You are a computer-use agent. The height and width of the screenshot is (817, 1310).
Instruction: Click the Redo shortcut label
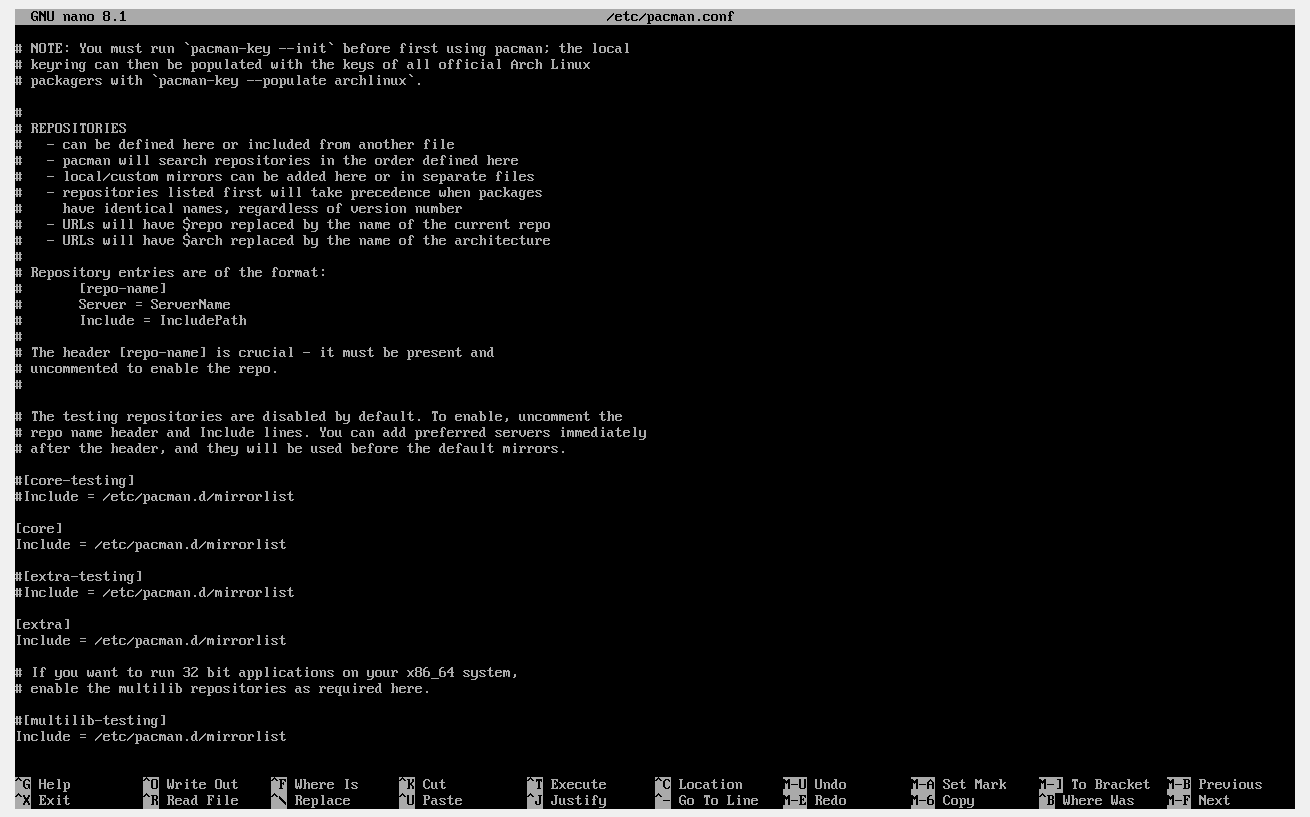pyautogui.click(x=829, y=800)
